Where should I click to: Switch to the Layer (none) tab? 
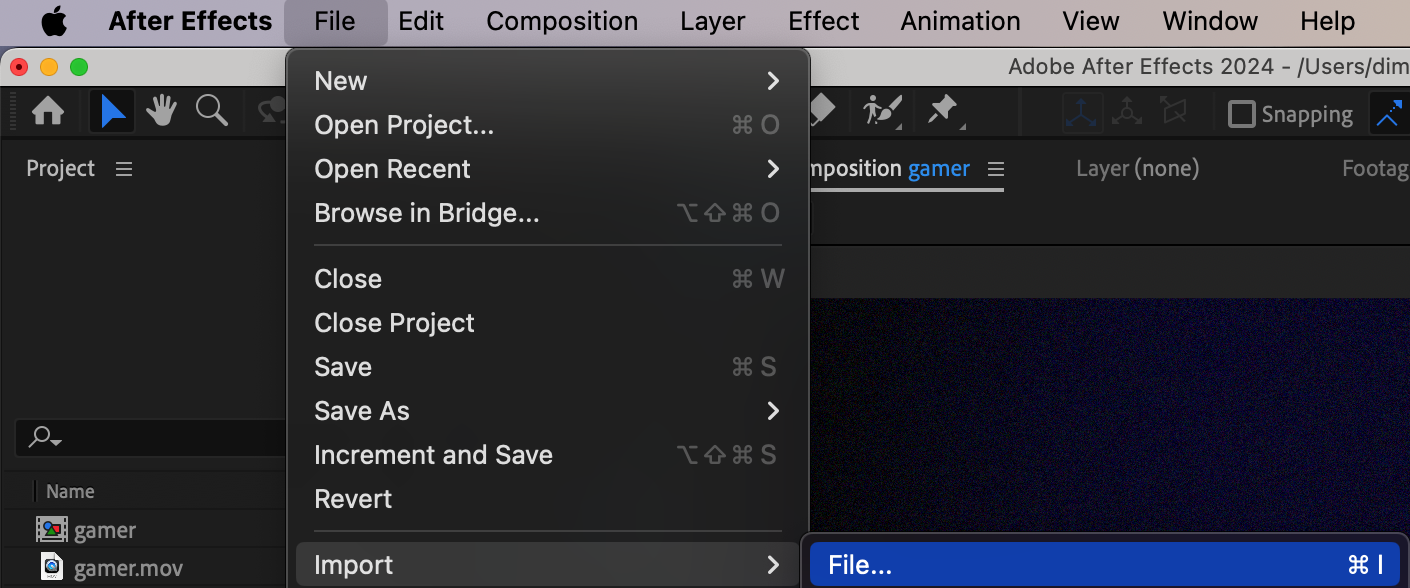[1137, 169]
